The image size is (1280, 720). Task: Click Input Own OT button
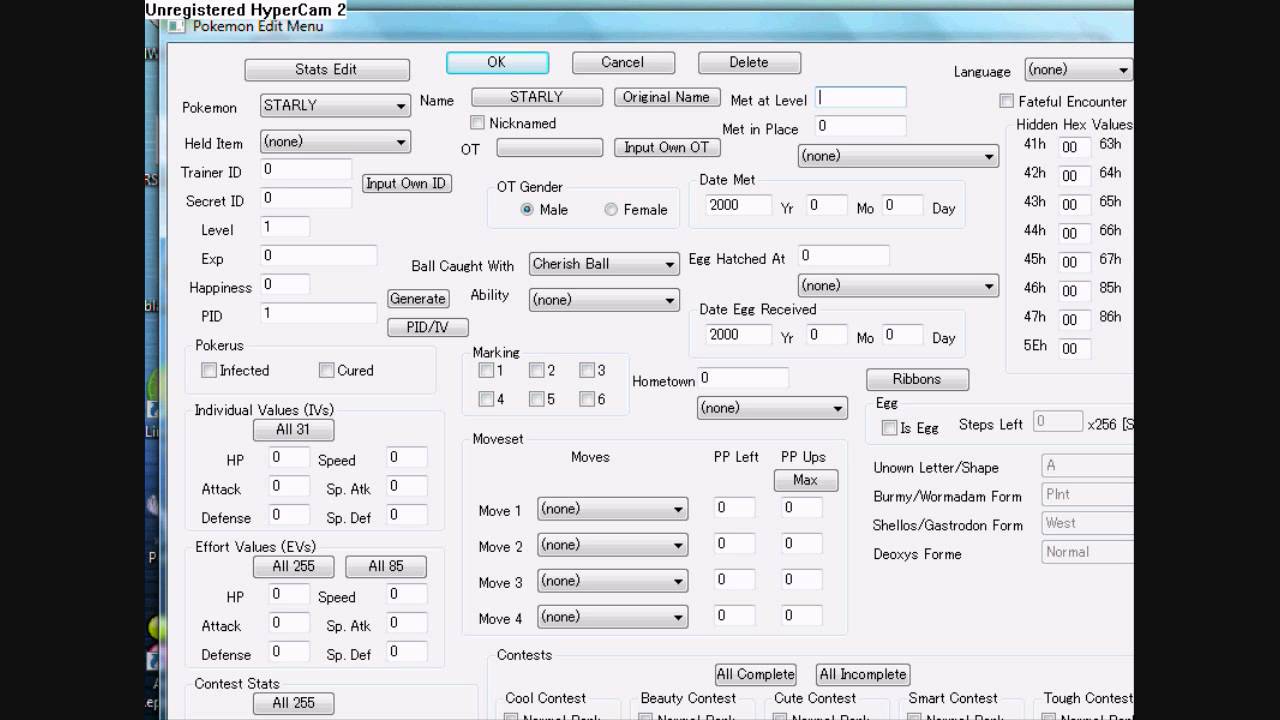coord(666,147)
